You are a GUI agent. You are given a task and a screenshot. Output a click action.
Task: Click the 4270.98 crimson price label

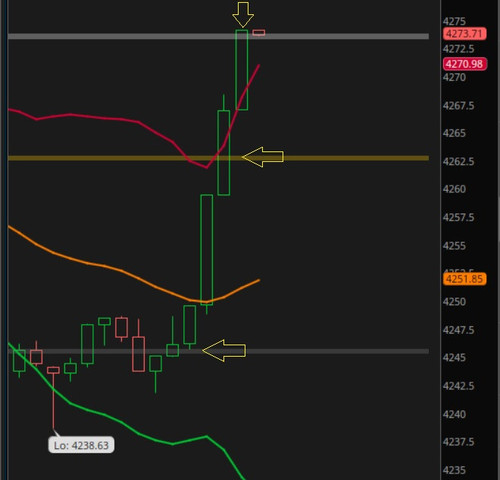(x=465, y=64)
